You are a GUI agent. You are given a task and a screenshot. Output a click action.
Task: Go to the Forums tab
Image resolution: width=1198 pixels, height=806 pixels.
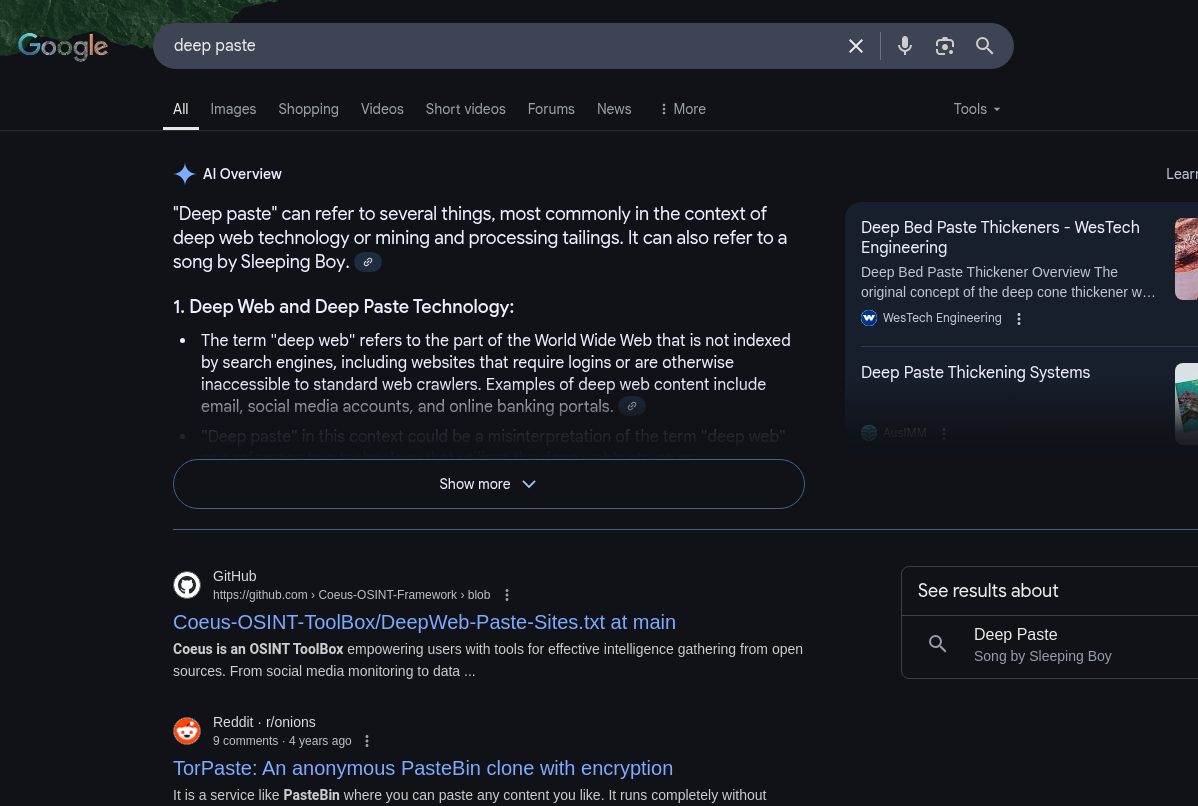(551, 109)
